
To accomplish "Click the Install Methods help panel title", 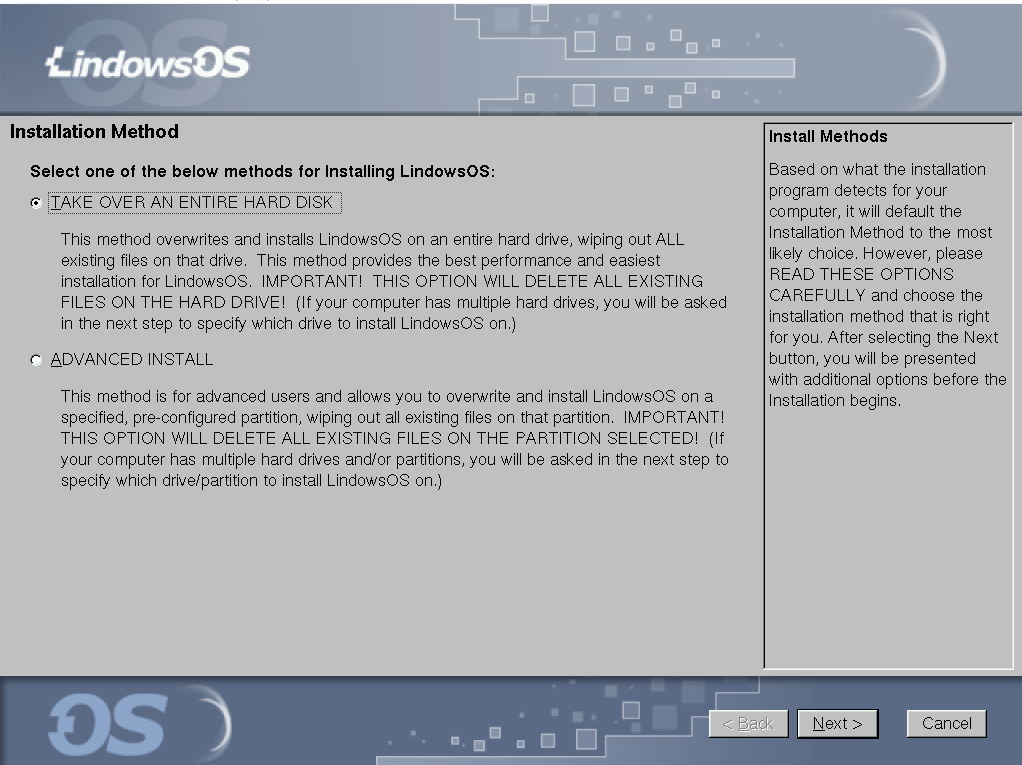I will tap(828, 136).
